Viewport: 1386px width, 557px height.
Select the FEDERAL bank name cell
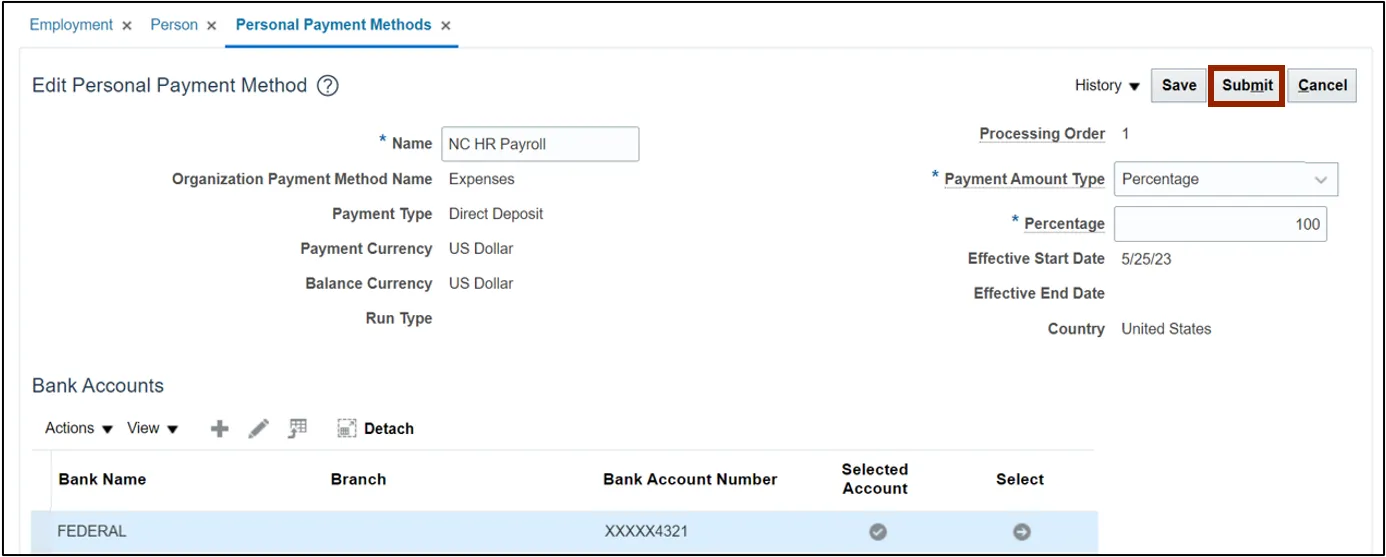pyautogui.click(x=92, y=531)
